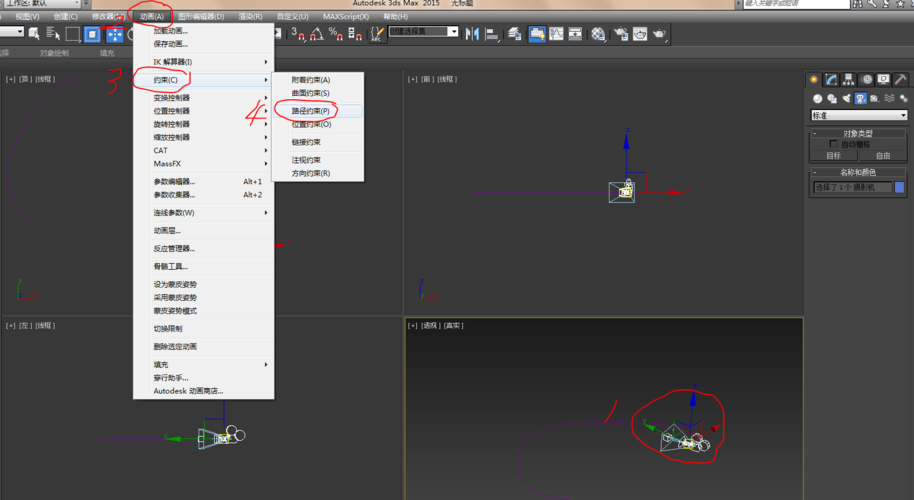914x500 pixels.
Task: Collapse the 名称和颜色 rollout
Action: point(858,172)
